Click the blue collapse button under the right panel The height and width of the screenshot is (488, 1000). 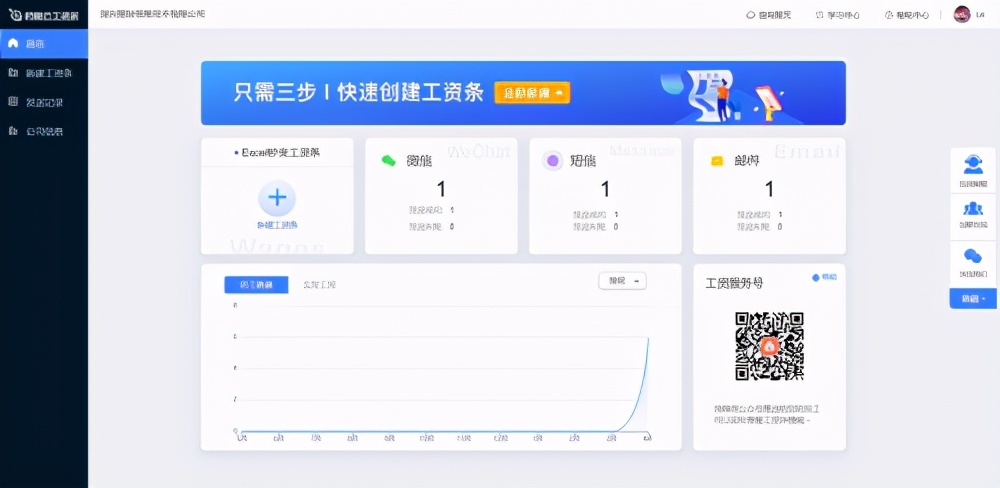point(973,299)
